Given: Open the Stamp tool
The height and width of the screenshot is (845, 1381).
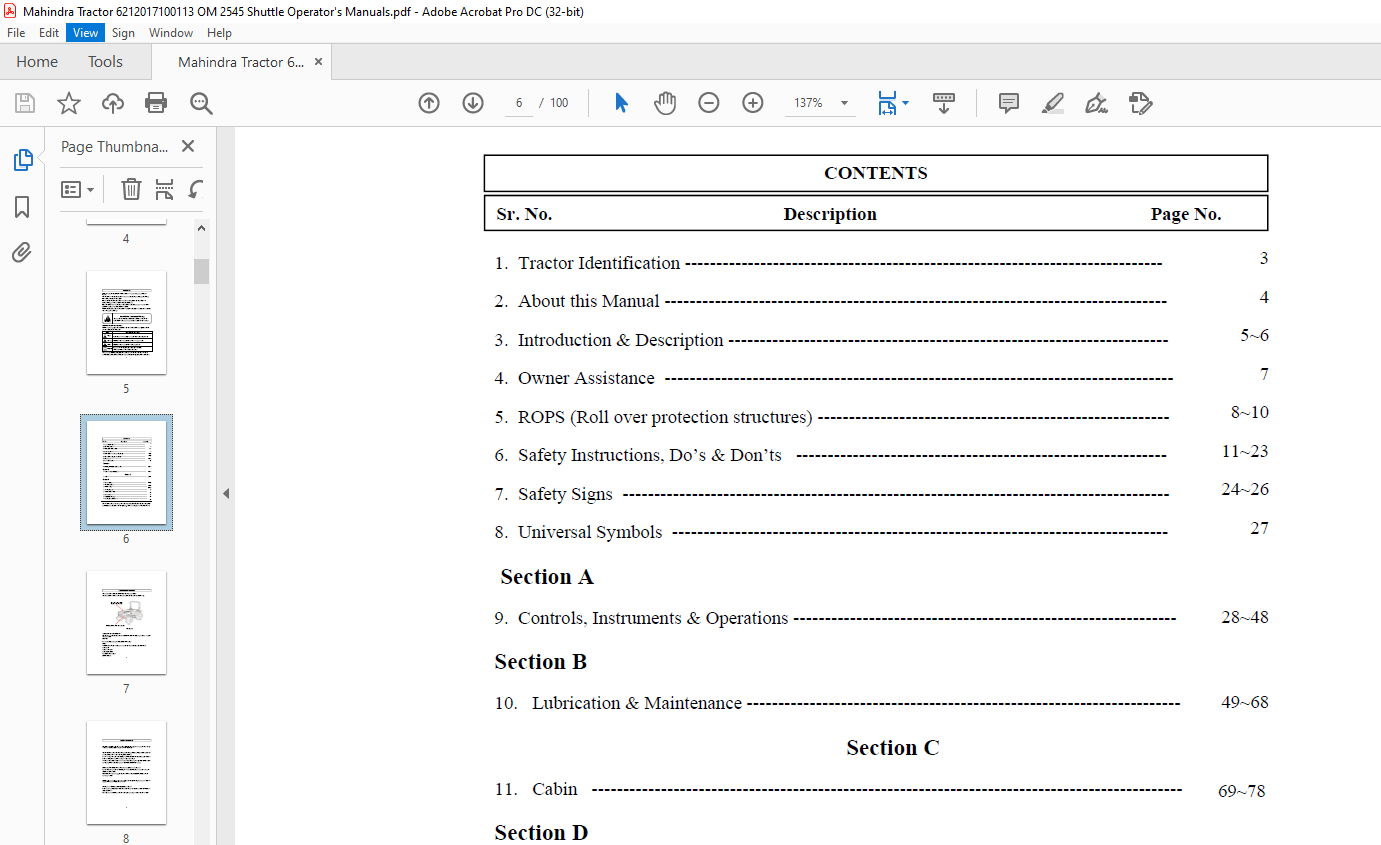Looking at the screenshot, I should tap(1140, 103).
